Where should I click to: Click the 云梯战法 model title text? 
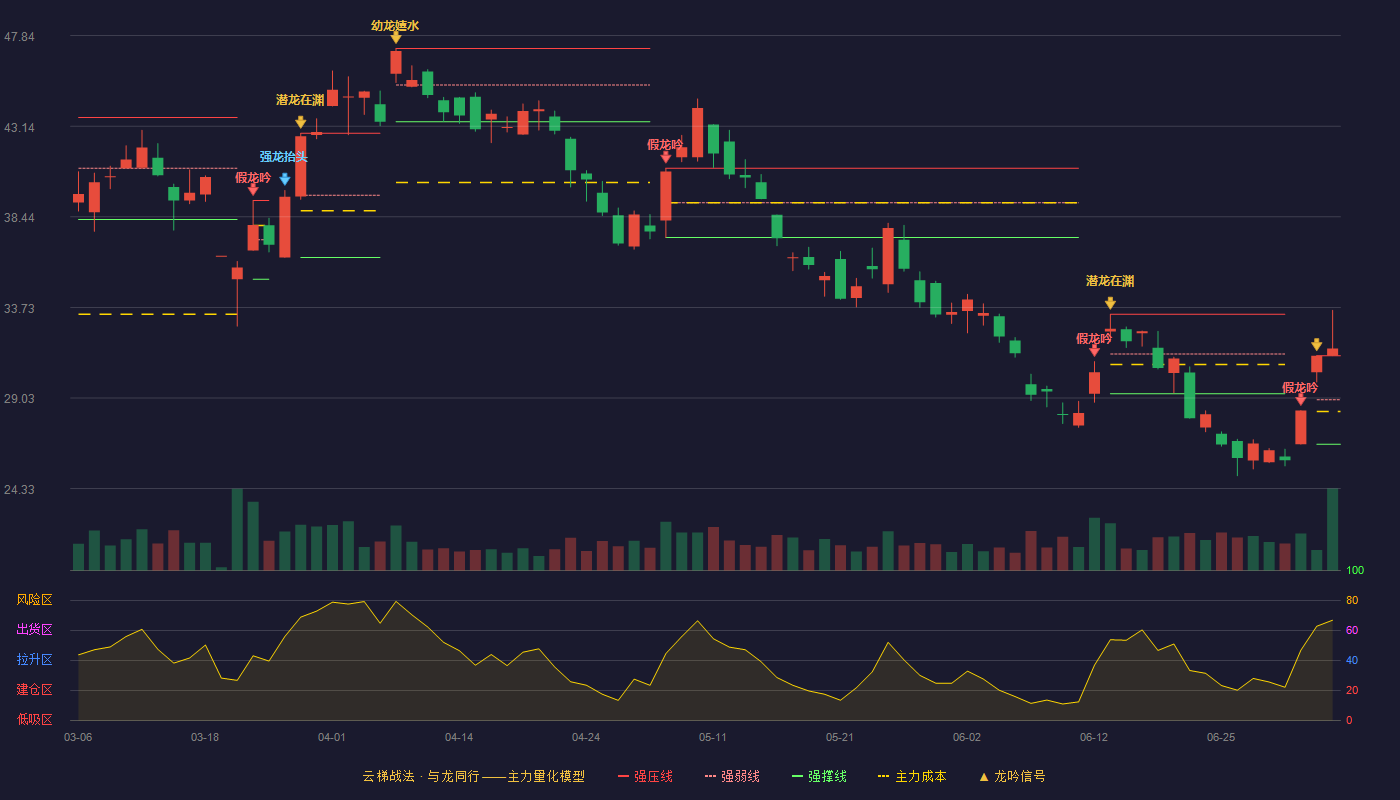[x=473, y=776]
